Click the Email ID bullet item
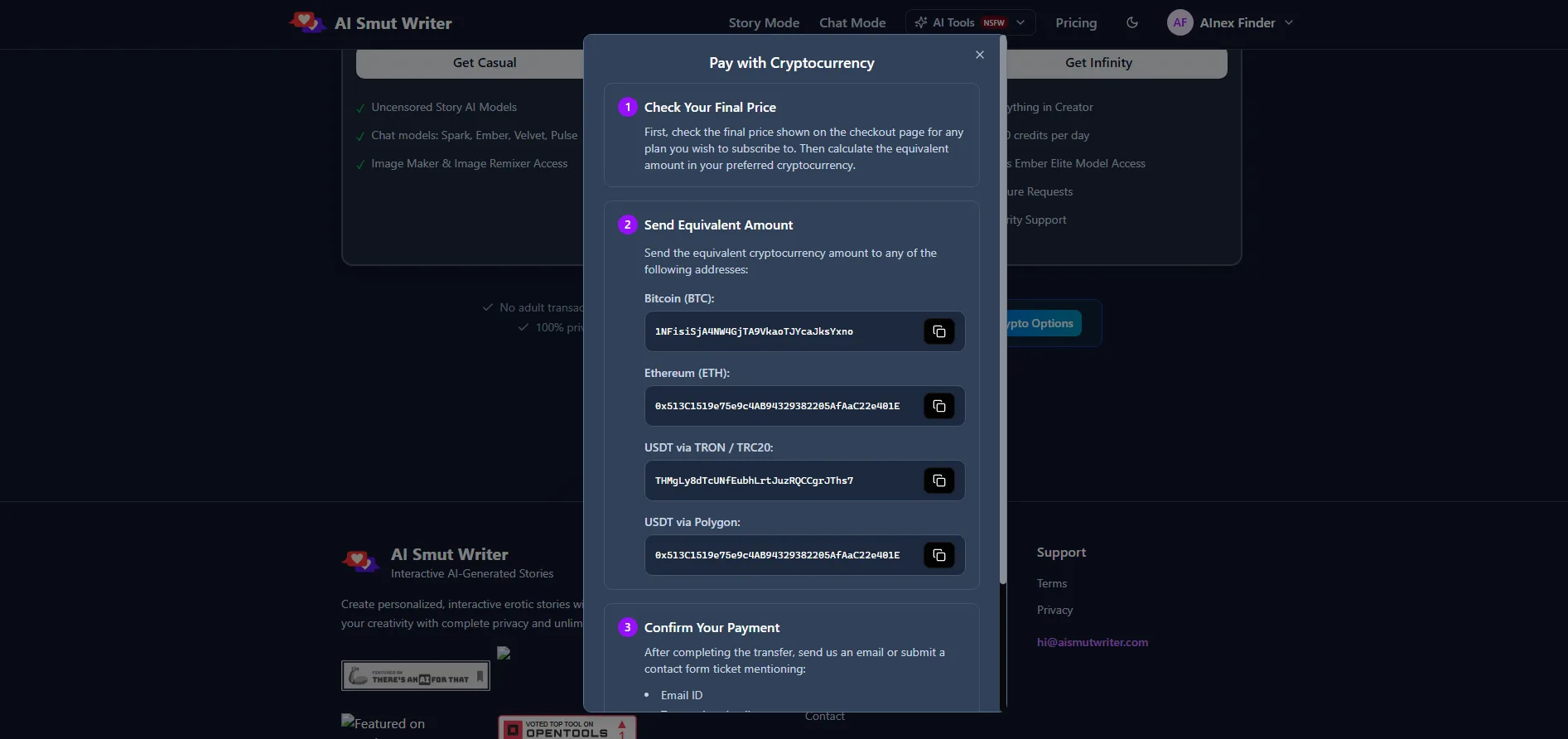Viewport: 1568px width, 739px height. click(681, 695)
